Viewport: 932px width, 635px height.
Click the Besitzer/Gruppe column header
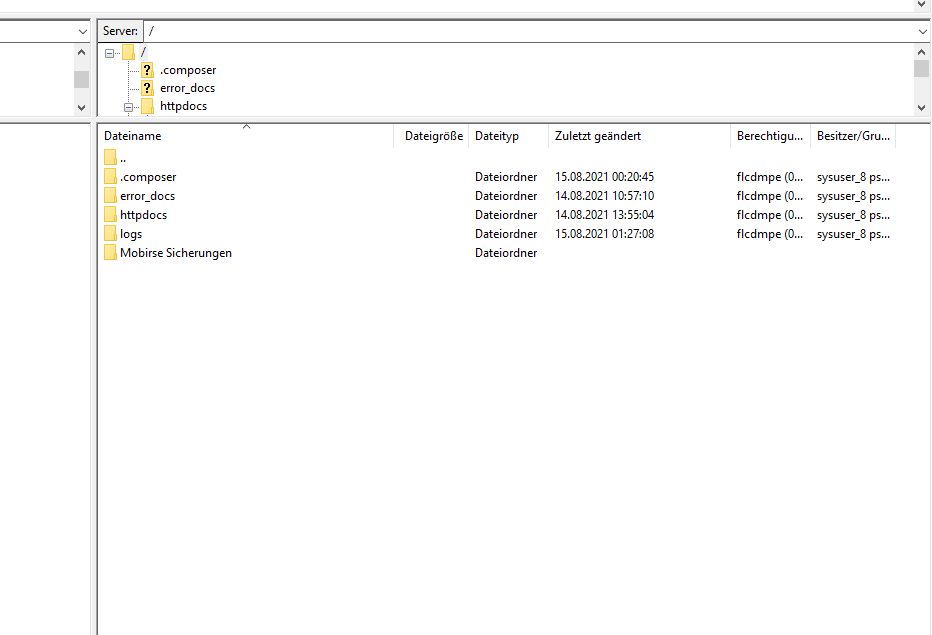tap(852, 136)
